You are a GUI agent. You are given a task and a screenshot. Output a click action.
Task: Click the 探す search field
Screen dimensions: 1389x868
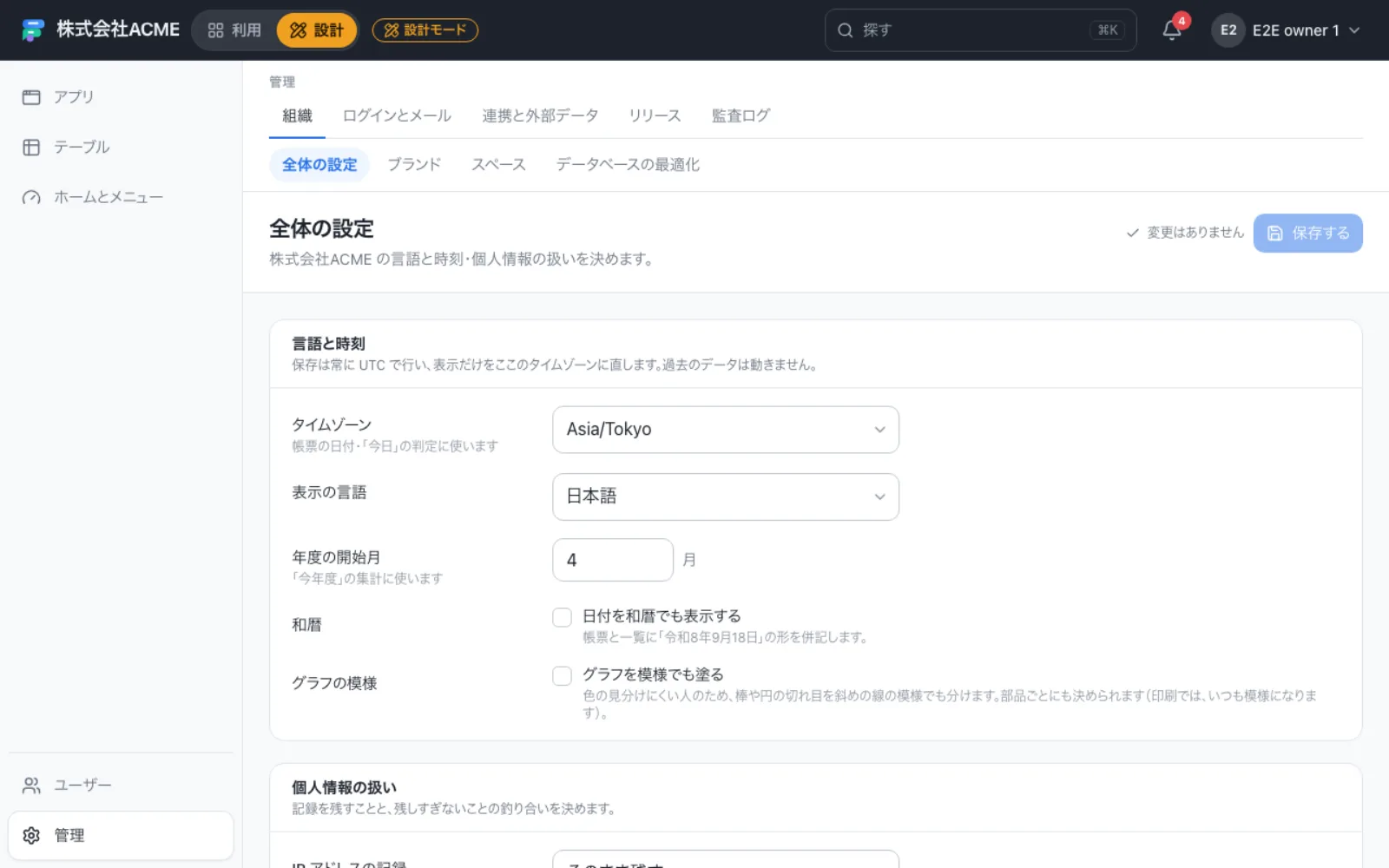pos(980,30)
